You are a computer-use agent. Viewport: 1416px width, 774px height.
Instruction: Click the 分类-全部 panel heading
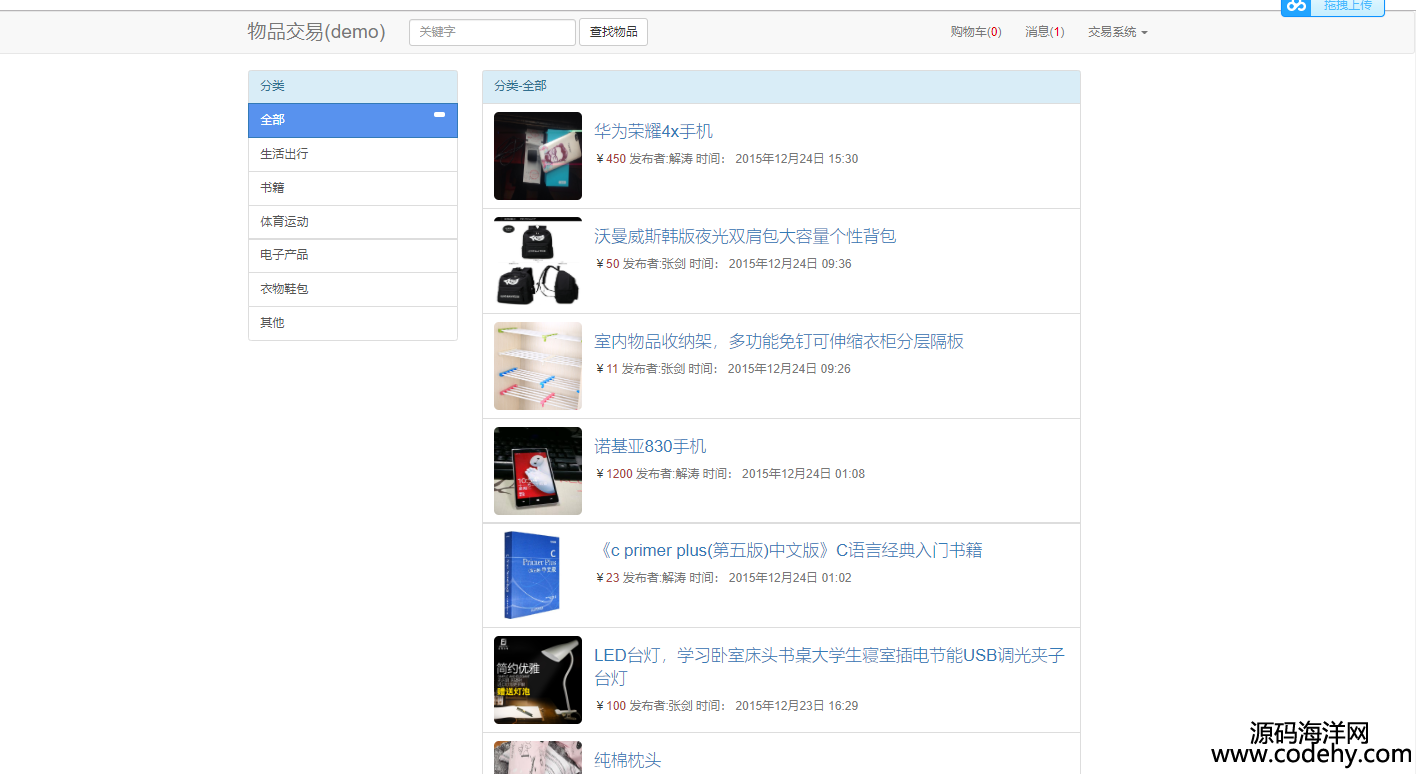click(x=781, y=87)
